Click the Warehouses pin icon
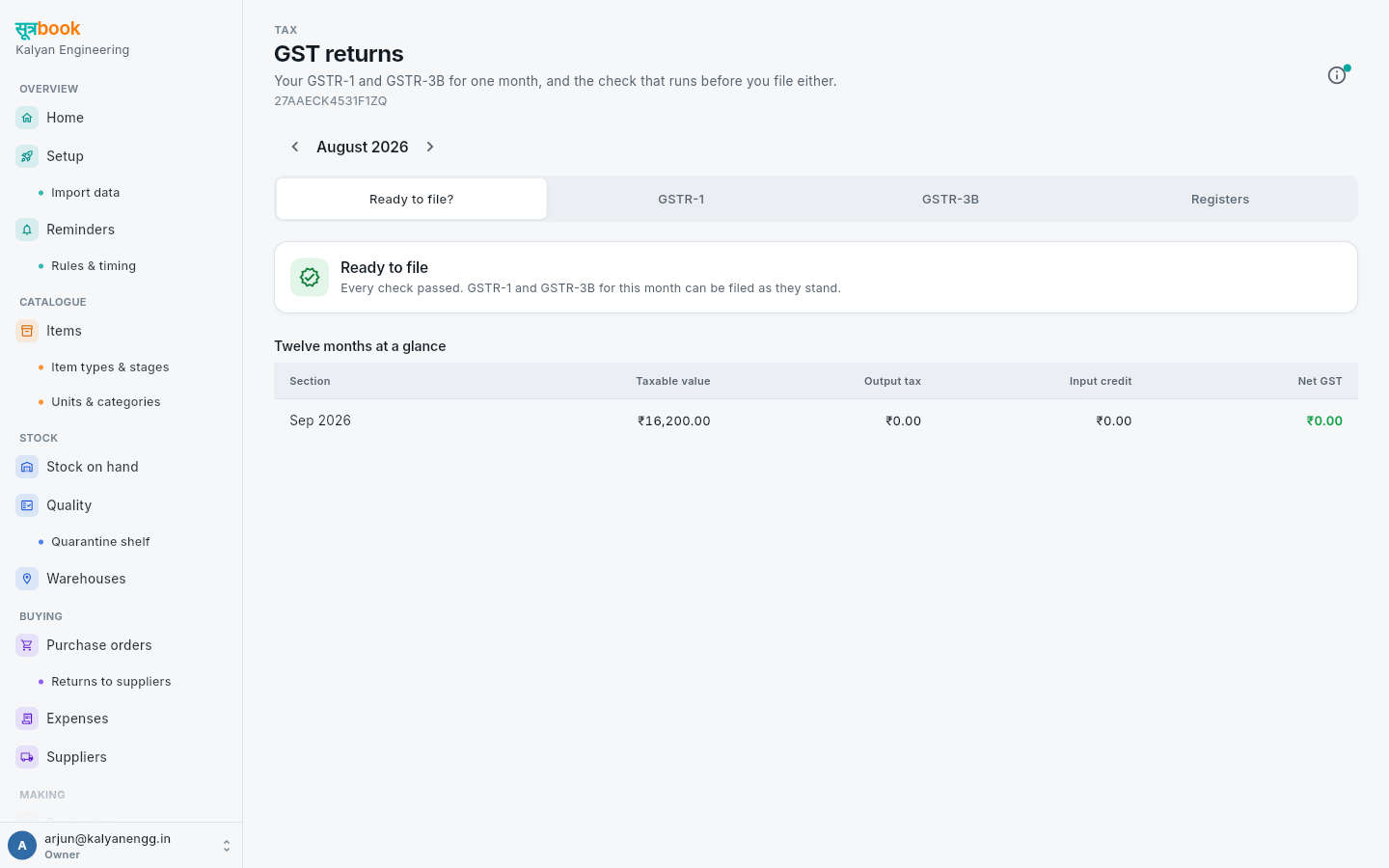Image resolution: width=1389 pixels, height=868 pixels. tap(27, 579)
